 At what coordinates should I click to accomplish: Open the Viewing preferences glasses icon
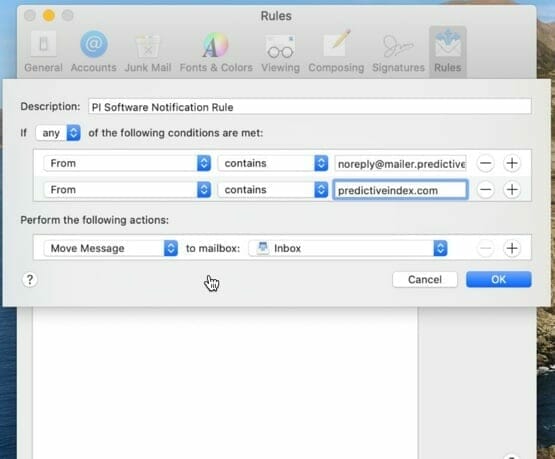click(x=280, y=46)
